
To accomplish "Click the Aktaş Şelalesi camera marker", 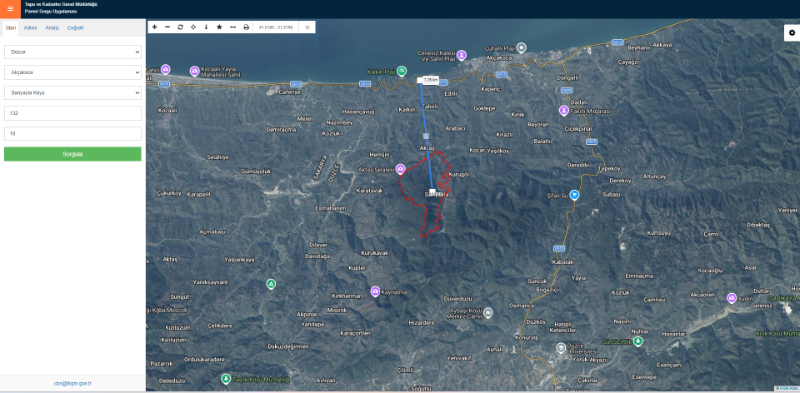I will (401, 168).
